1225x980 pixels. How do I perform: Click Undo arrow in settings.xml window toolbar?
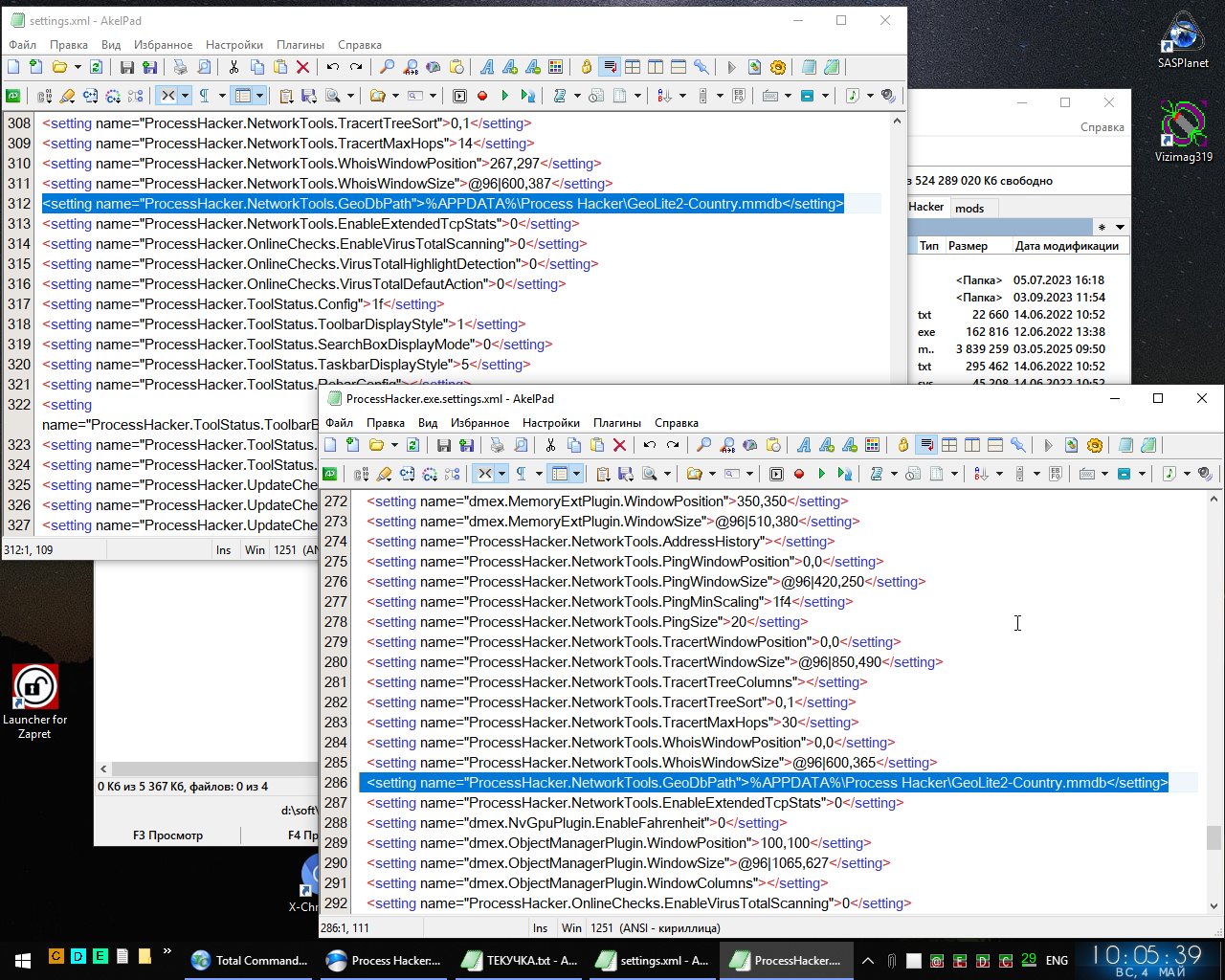333,67
